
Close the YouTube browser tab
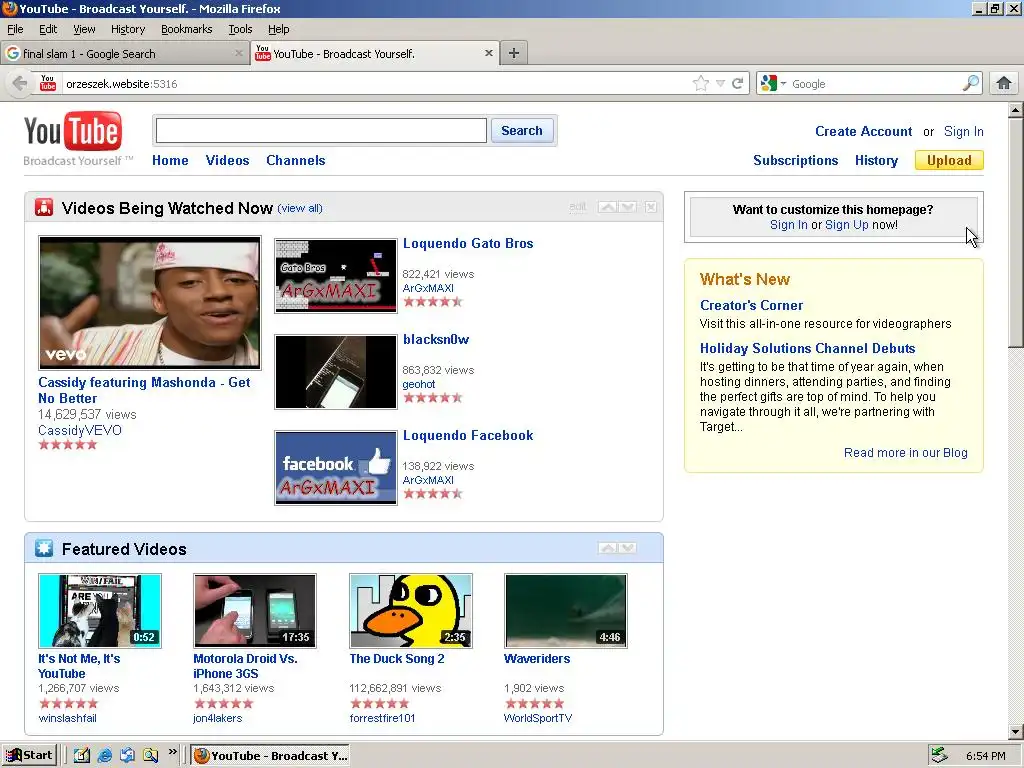488,54
